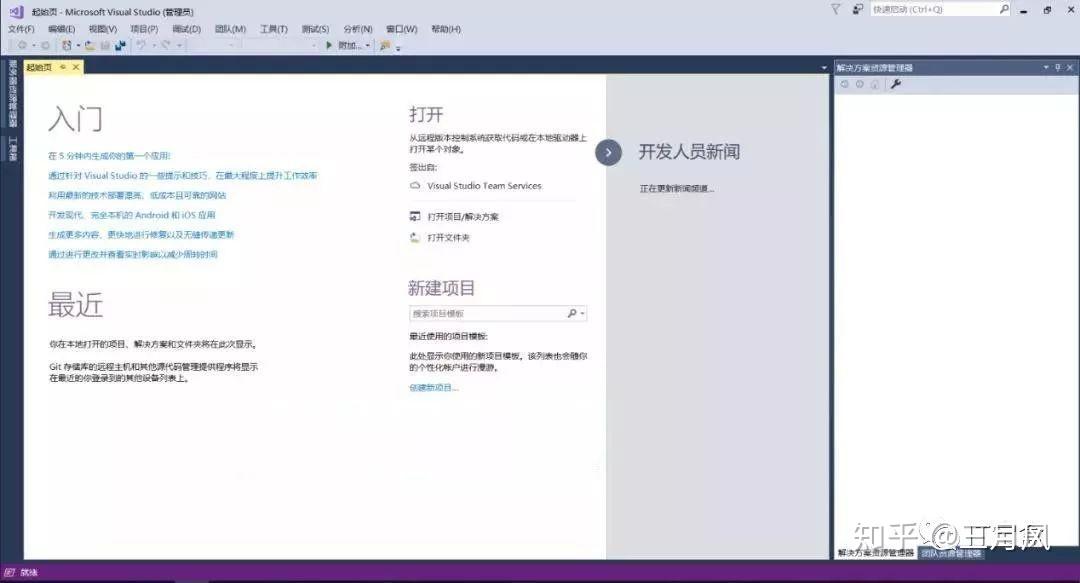Switch to the 团队资源管理器 bottom tab
Screen dimensions: 1080x583
coord(951,553)
